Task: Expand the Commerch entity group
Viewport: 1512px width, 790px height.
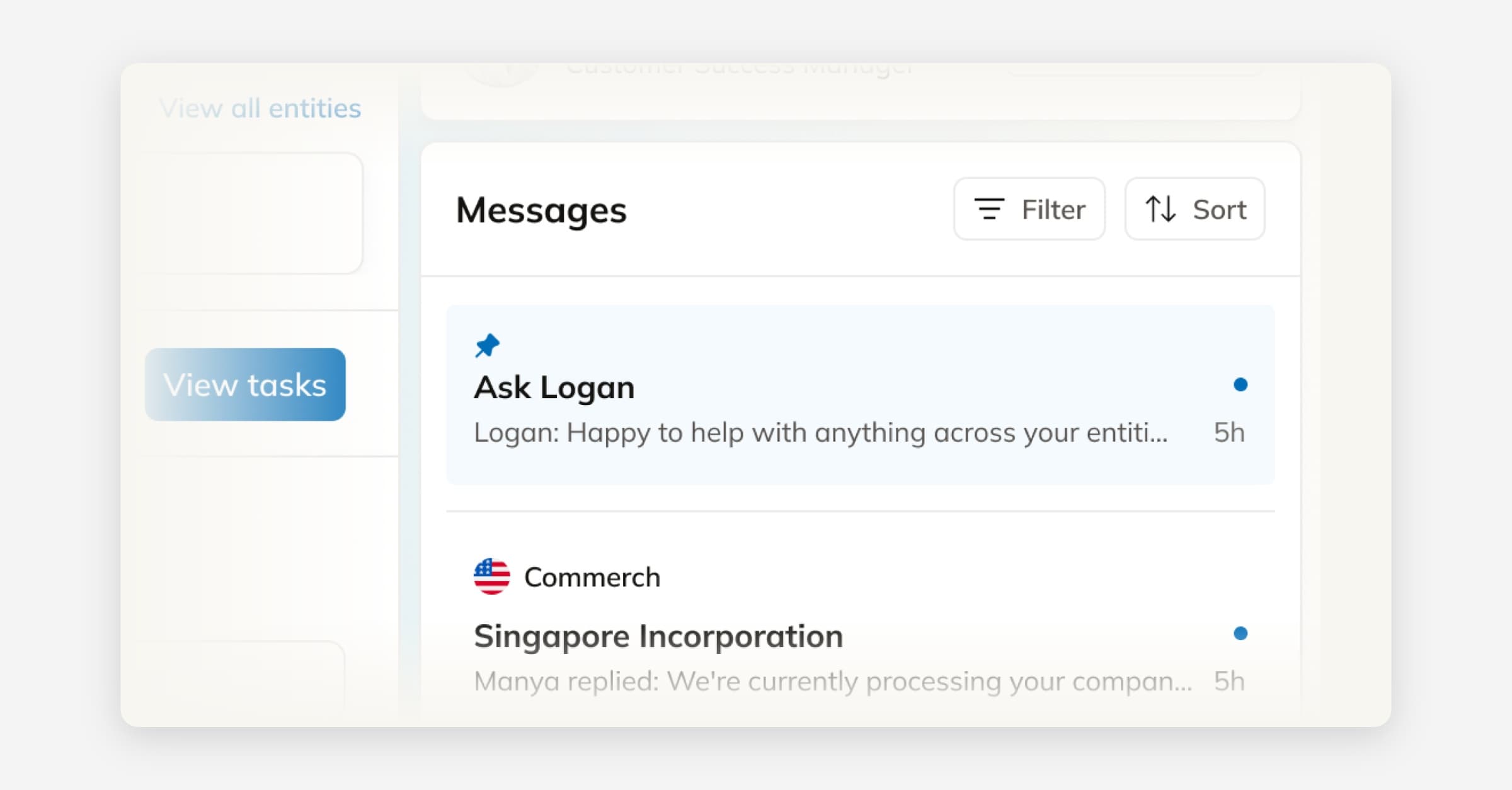Action: coord(592,575)
